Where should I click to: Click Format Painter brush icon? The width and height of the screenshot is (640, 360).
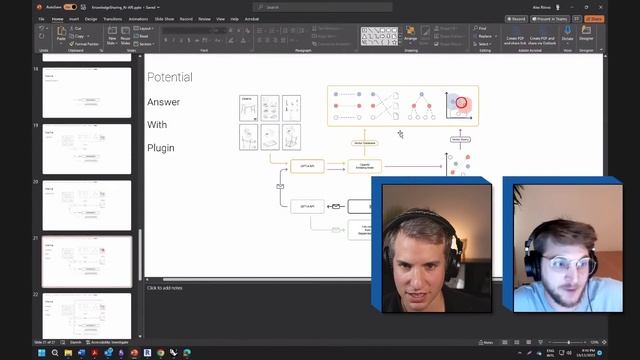tap(72, 44)
